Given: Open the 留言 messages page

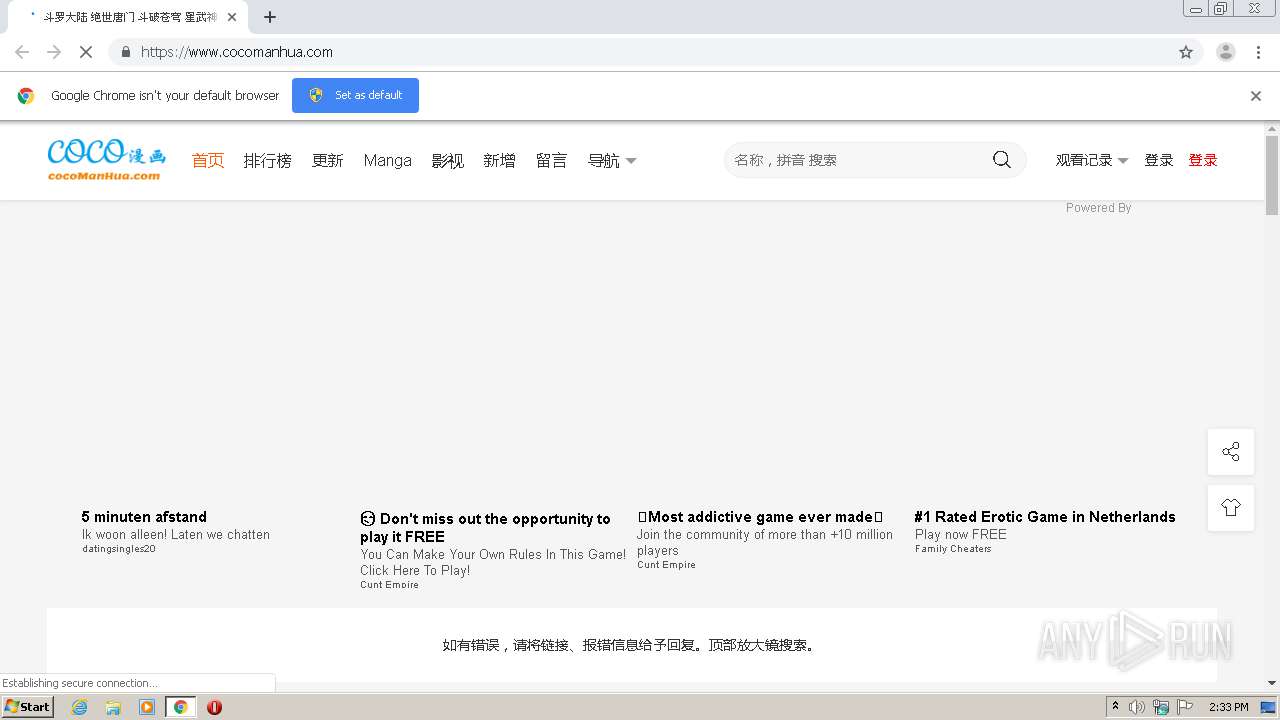Looking at the screenshot, I should tap(551, 160).
